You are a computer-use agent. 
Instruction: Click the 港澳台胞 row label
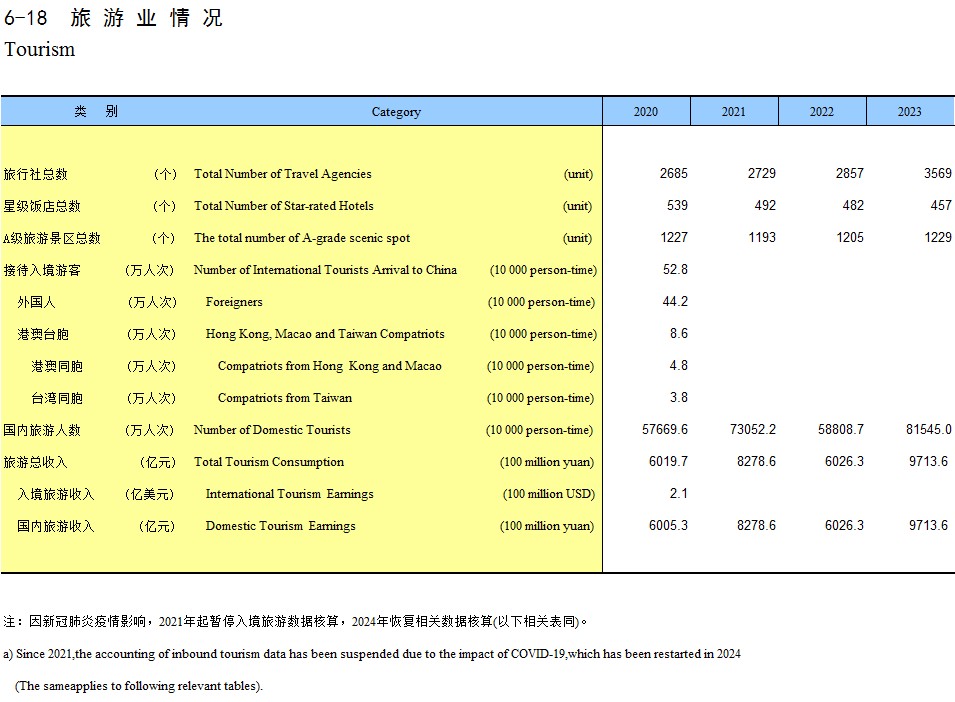coord(43,334)
